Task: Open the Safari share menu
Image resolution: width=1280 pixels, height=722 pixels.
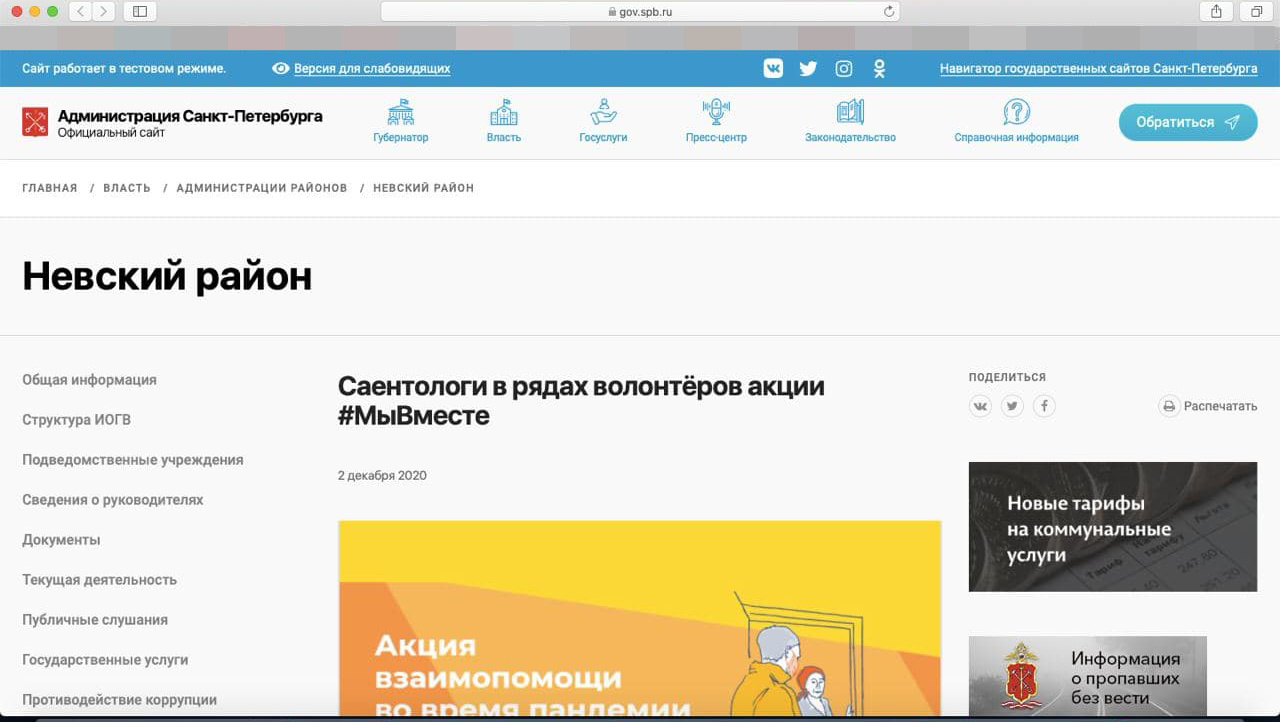Action: [x=1216, y=11]
